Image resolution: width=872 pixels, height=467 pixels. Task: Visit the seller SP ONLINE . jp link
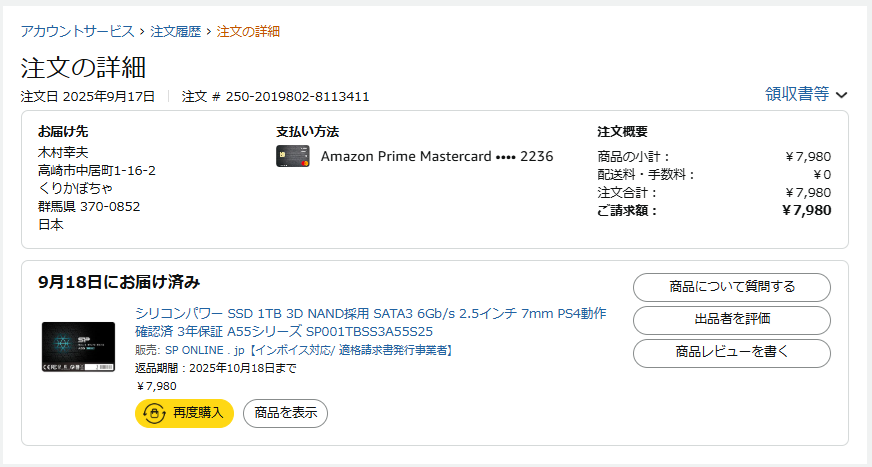click(x=205, y=350)
